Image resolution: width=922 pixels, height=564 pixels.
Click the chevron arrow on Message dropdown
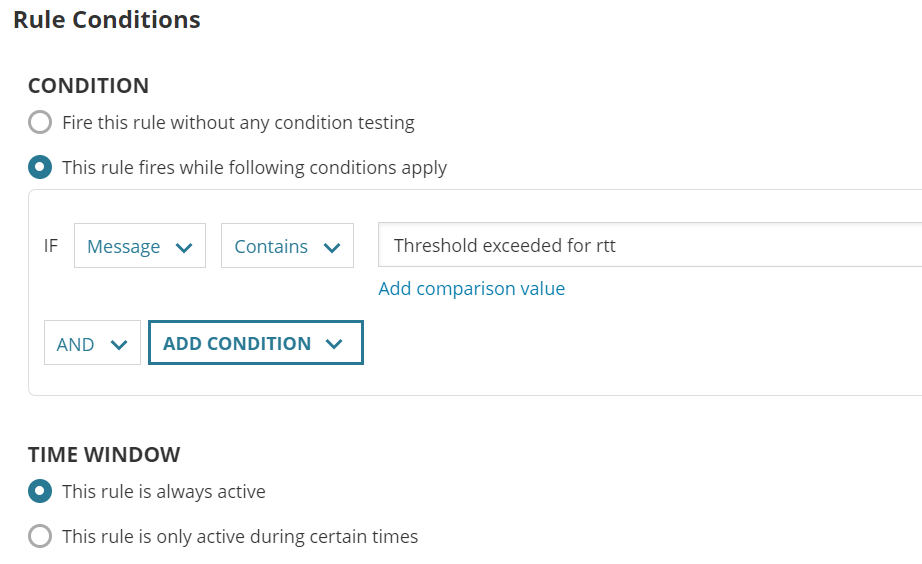click(x=184, y=248)
